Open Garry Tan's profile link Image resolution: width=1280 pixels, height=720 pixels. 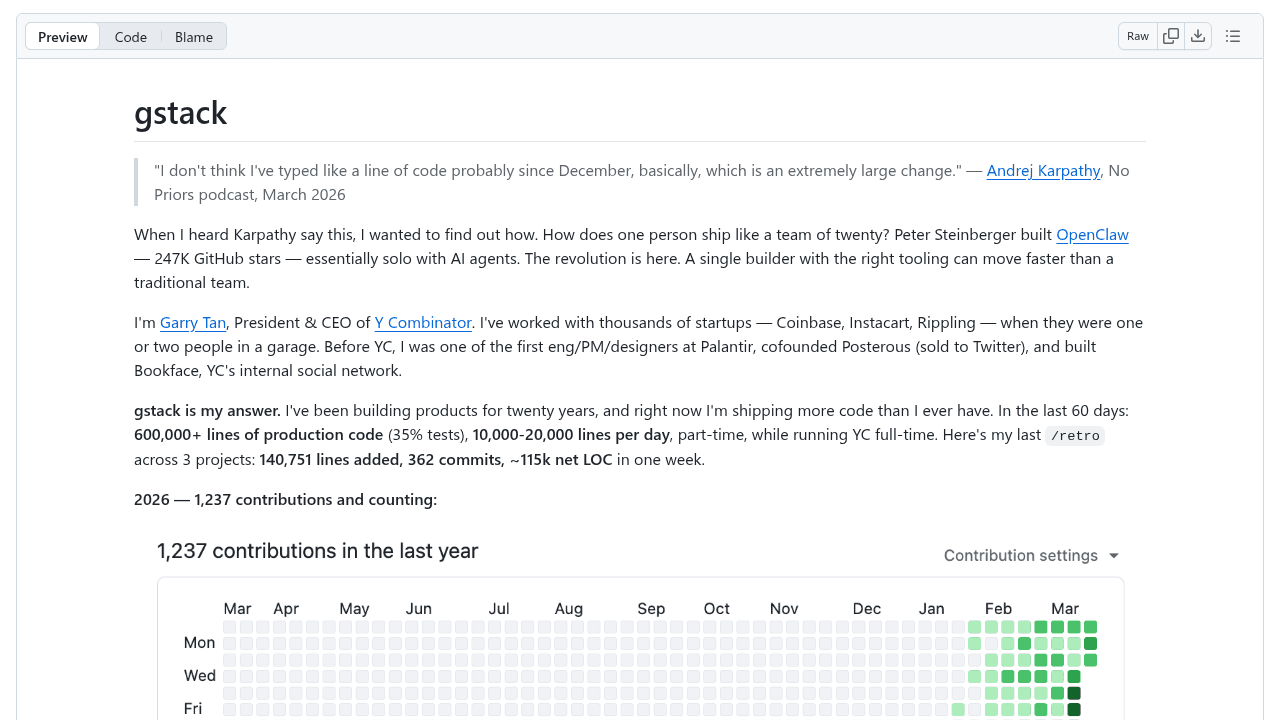(x=193, y=323)
